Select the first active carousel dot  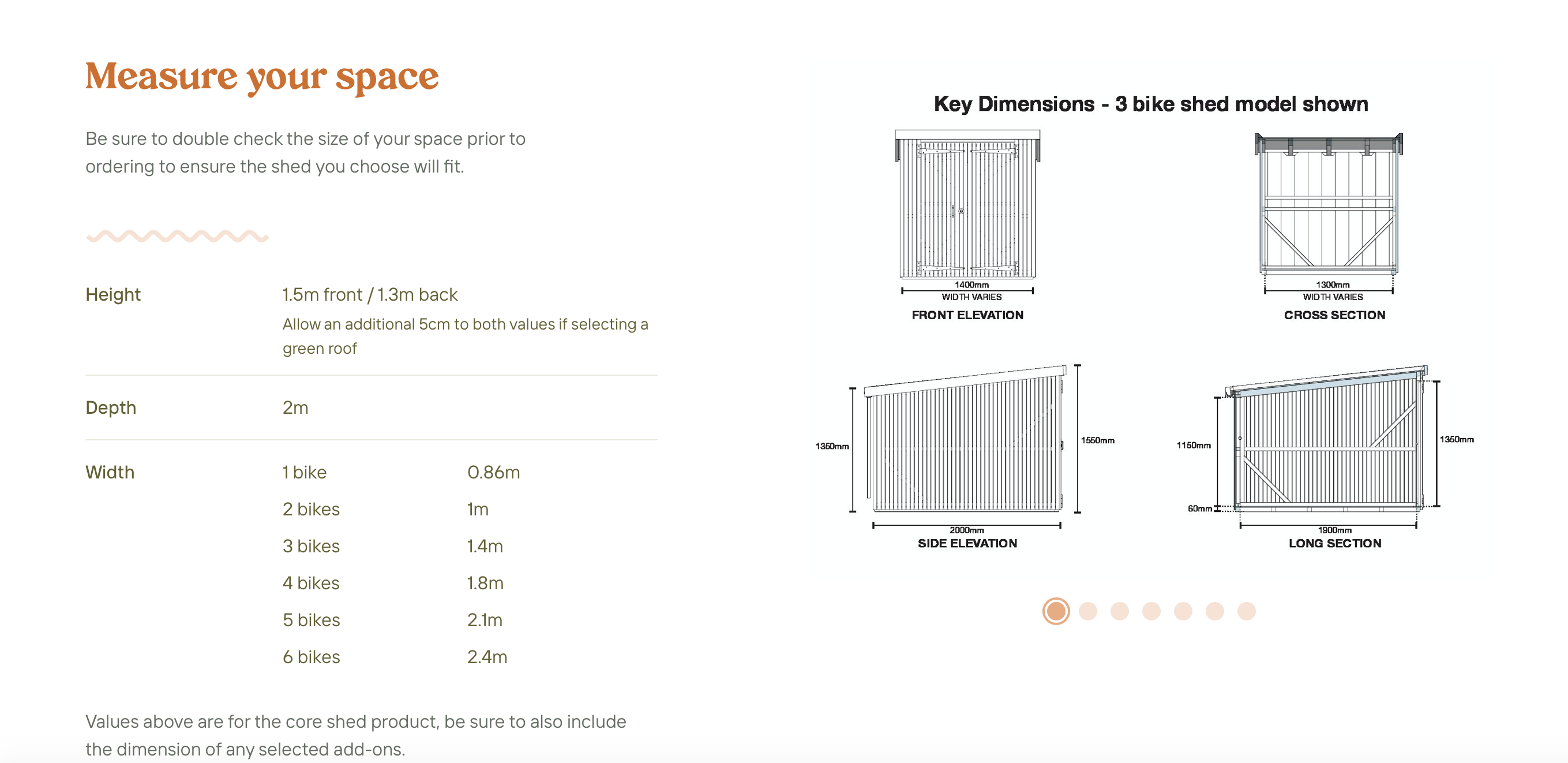tap(1056, 611)
